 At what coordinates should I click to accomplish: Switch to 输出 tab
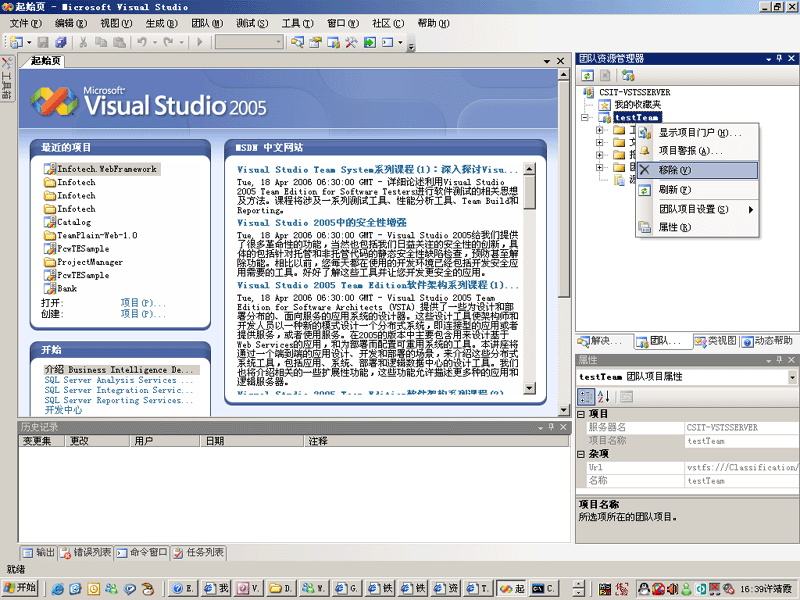[x=38, y=553]
